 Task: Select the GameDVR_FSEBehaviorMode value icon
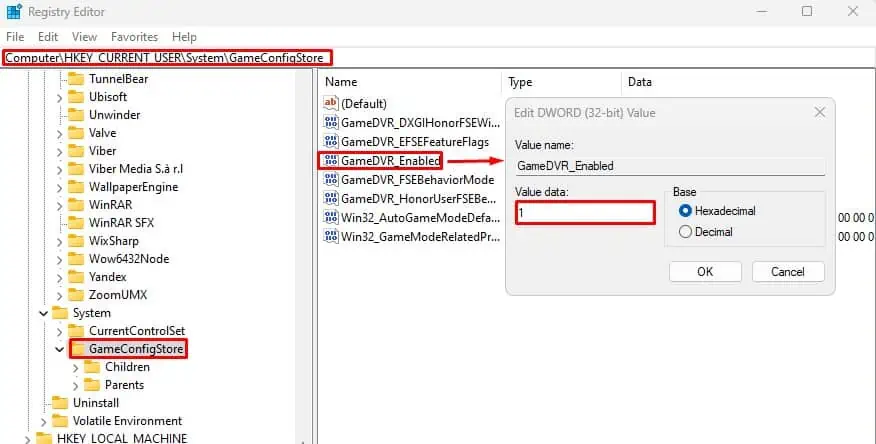(x=331, y=180)
